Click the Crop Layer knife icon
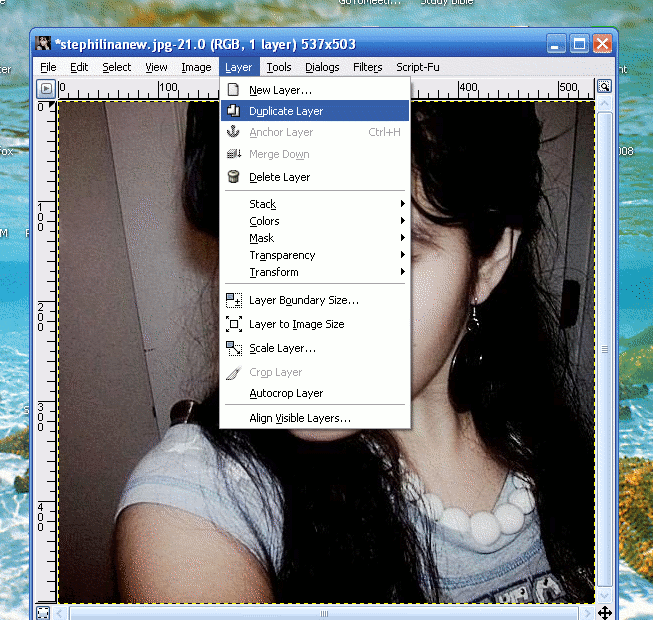Image resolution: width=653 pixels, height=620 pixels. click(234, 372)
